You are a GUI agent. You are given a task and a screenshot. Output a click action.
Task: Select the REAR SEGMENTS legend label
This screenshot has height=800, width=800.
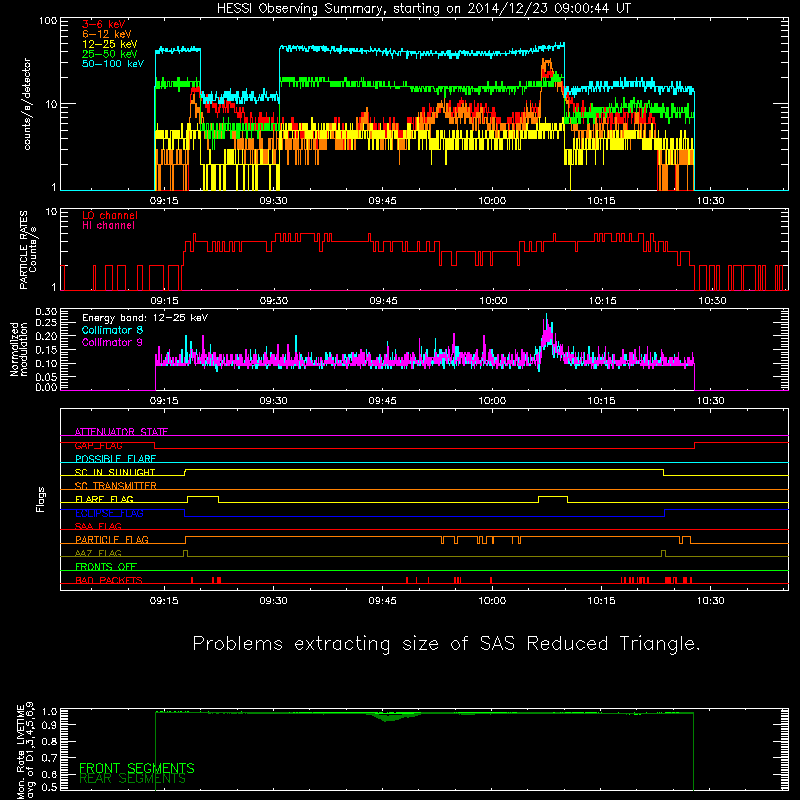point(132,779)
